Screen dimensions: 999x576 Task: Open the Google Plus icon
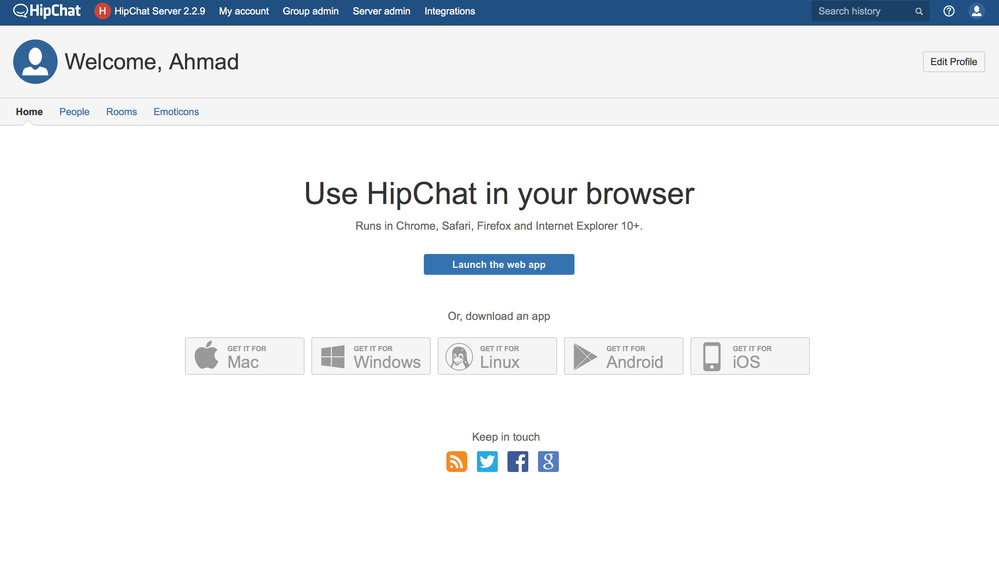click(x=549, y=461)
